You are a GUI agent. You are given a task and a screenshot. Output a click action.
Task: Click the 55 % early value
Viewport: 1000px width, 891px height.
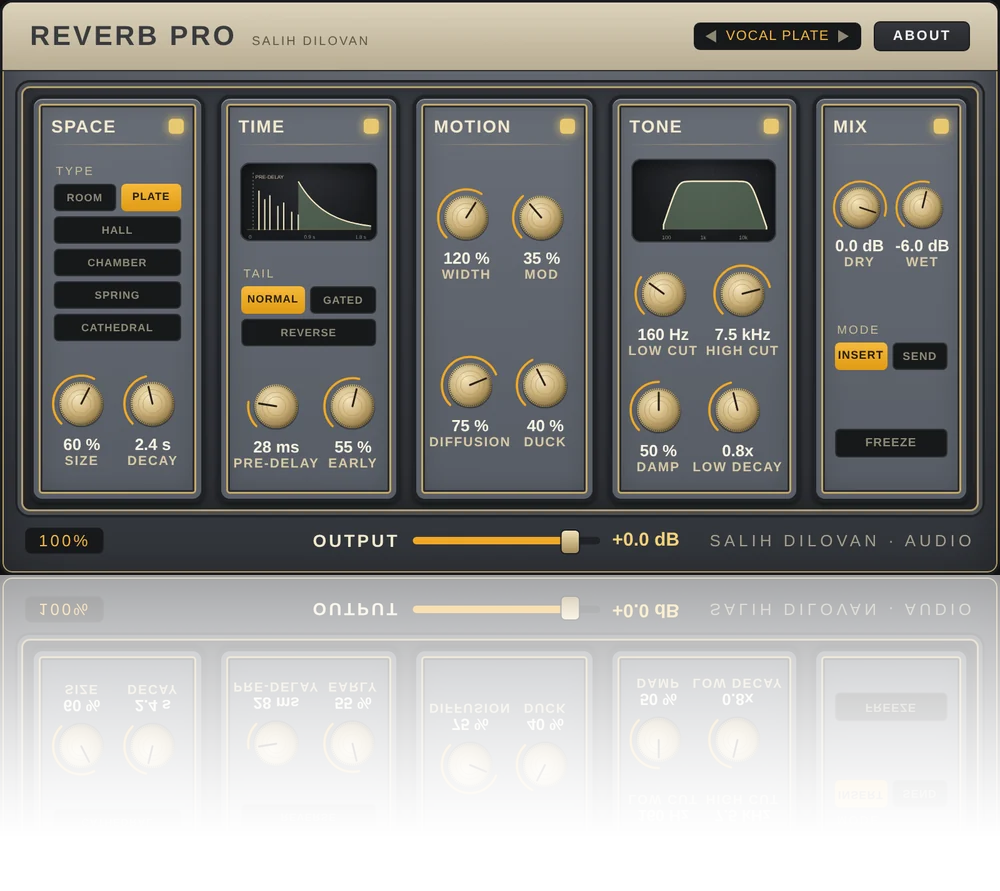point(353,447)
